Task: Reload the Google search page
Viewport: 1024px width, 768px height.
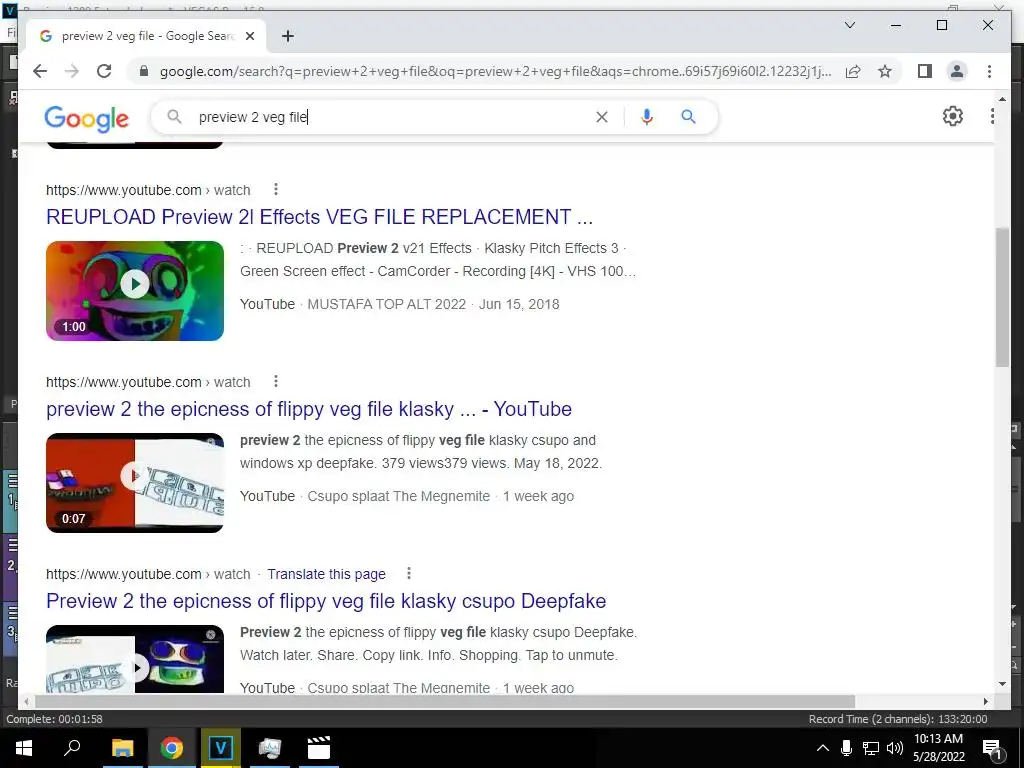Action: (104, 71)
